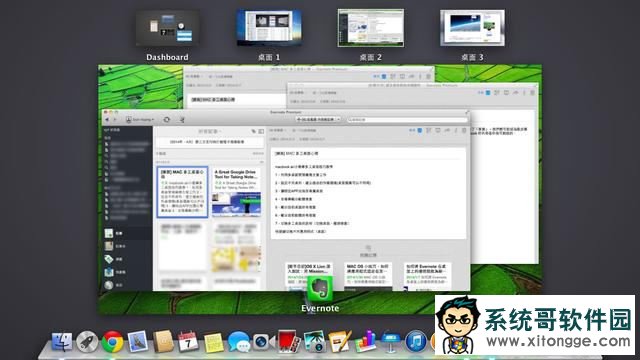Click the tag filter icon above note list
Screen dimensions: 640x360
[253, 131]
